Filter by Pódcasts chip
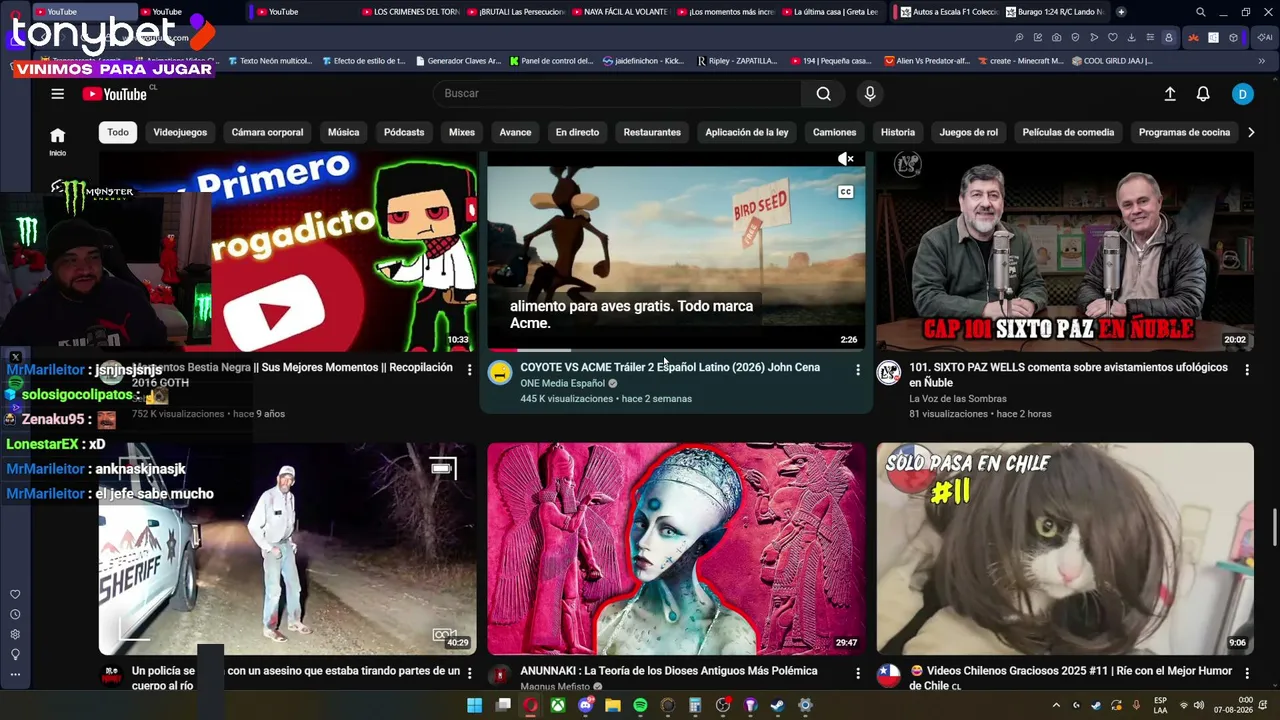Screen dimensions: 1280x720 404,132
